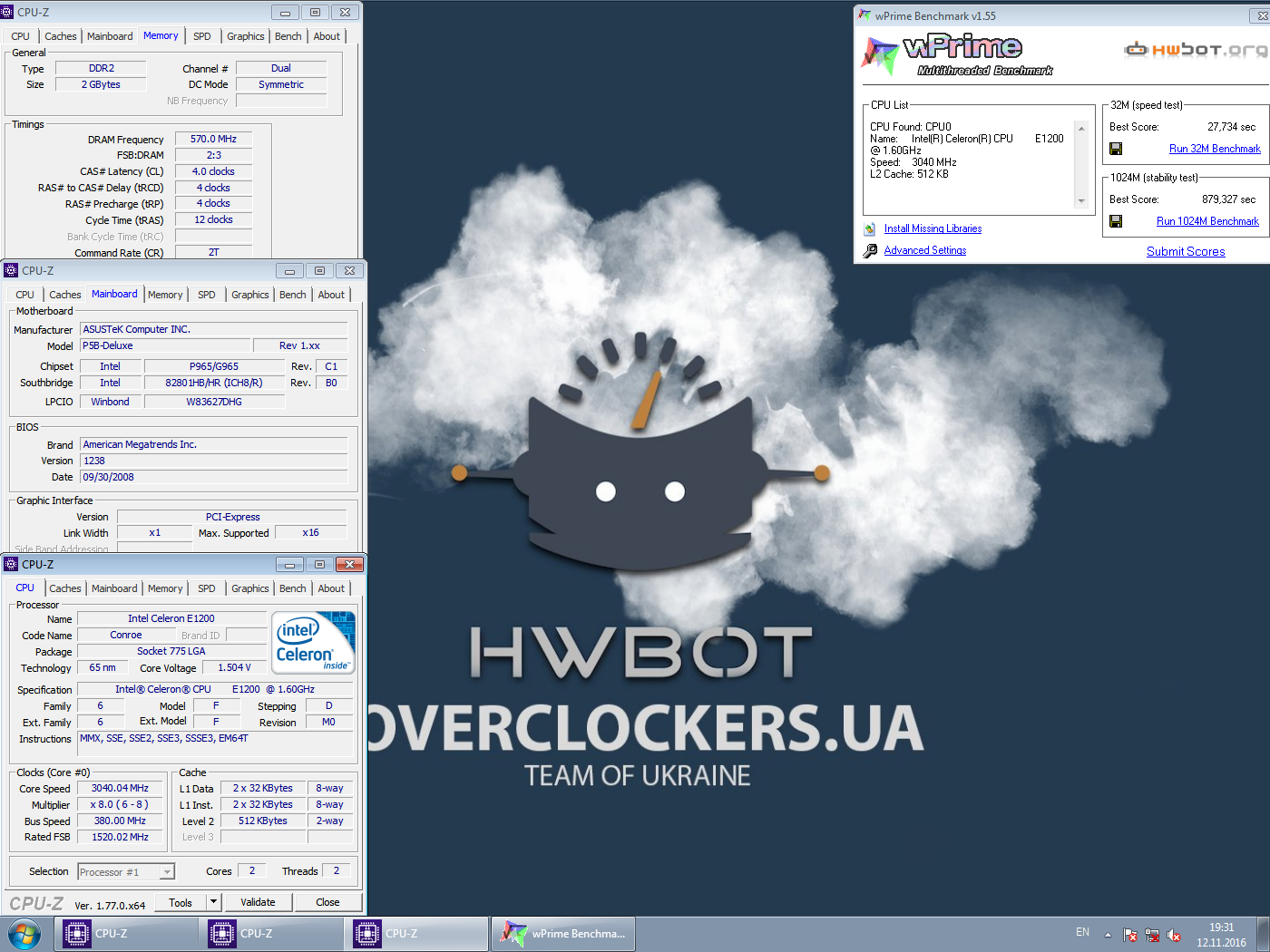The height and width of the screenshot is (952, 1270).
Task: Click Submit Scores link
Action: pos(1186,251)
